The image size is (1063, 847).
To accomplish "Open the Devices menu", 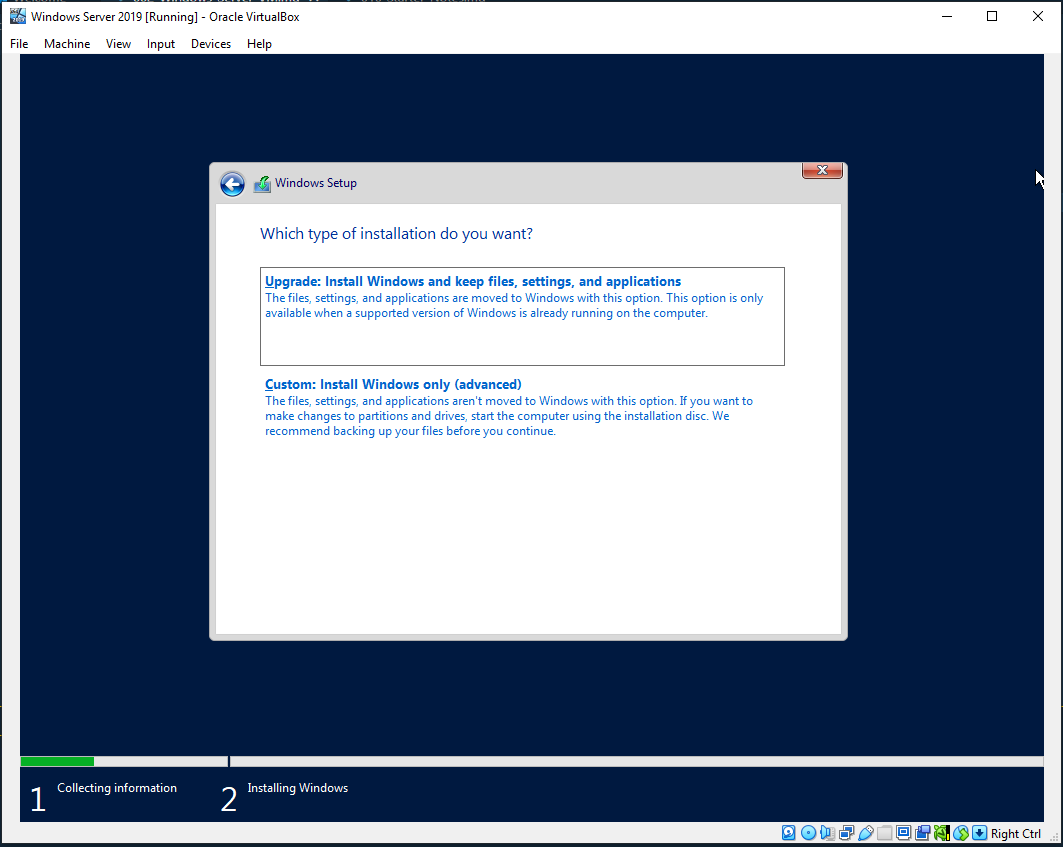I will (211, 43).
